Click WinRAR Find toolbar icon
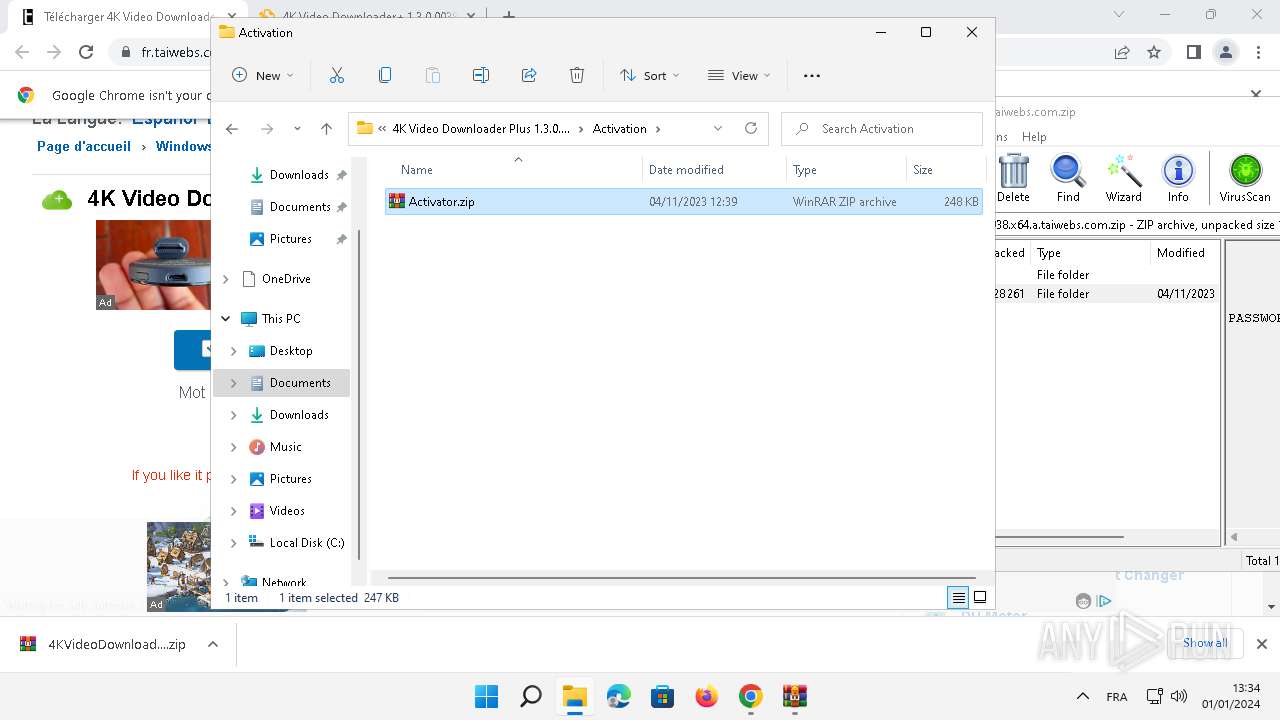The height and width of the screenshot is (720, 1280). (x=1068, y=179)
